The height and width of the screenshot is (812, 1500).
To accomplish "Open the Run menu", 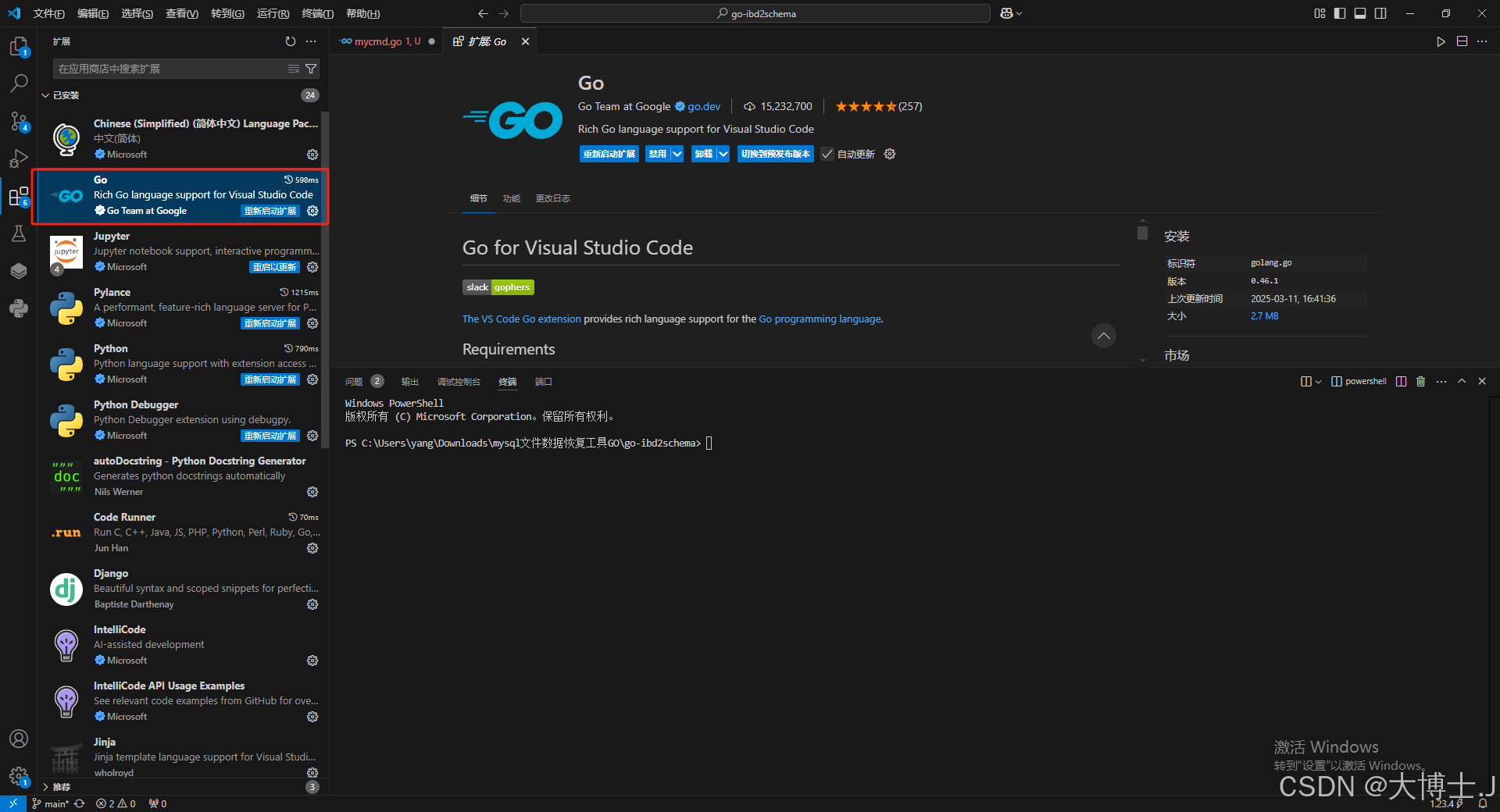I will click(x=273, y=13).
